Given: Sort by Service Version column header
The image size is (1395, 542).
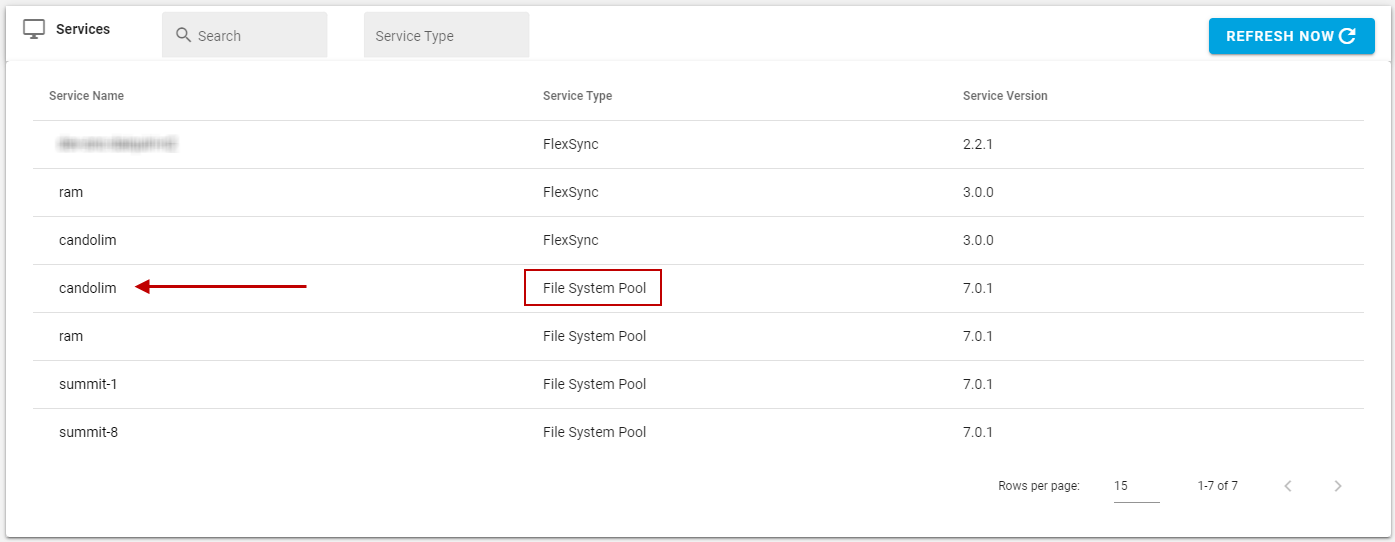Looking at the screenshot, I should click(x=1005, y=96).
